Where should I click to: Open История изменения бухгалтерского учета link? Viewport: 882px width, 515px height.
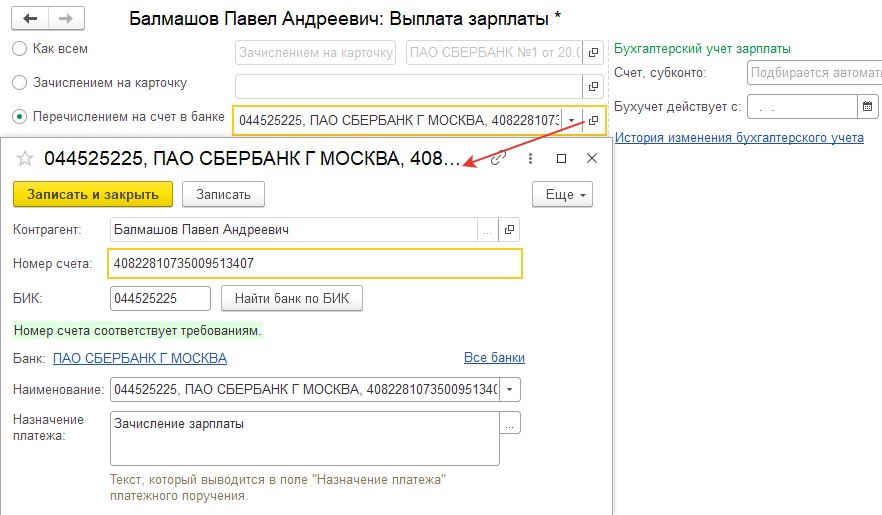[x=739, y=137]
